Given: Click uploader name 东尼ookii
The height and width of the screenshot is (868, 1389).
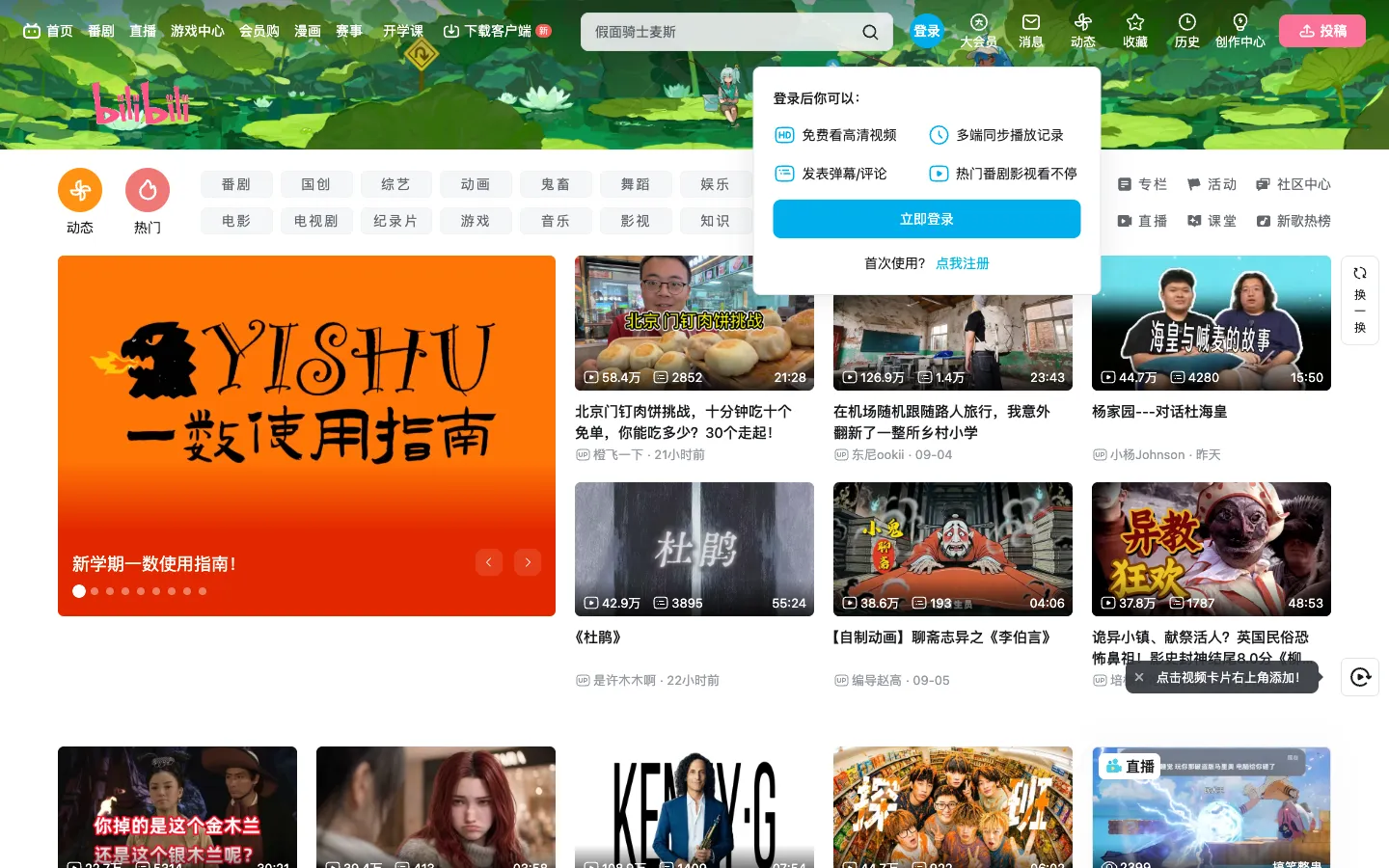Looking at the screenshot, I should click(878, 454).
